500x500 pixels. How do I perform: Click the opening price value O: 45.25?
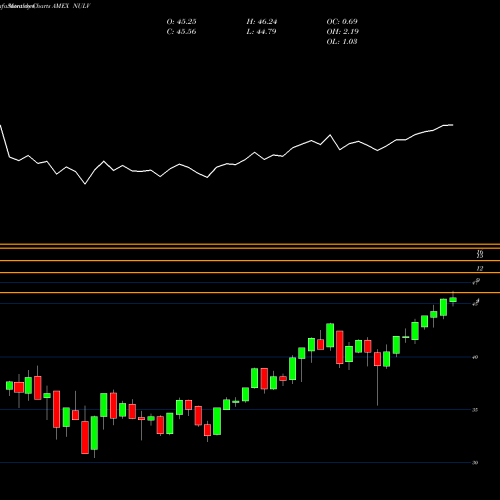181,22
